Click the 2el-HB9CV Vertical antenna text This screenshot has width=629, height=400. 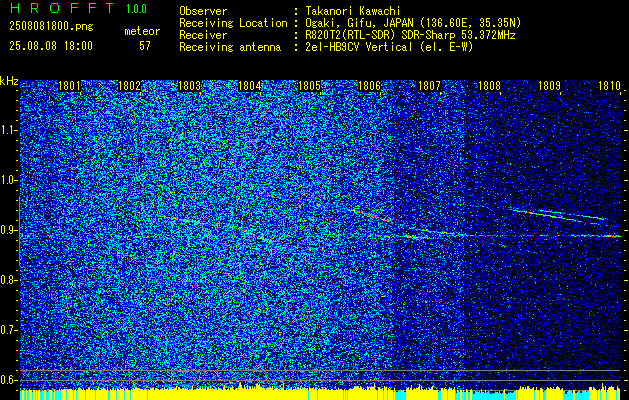pos(388,47)
